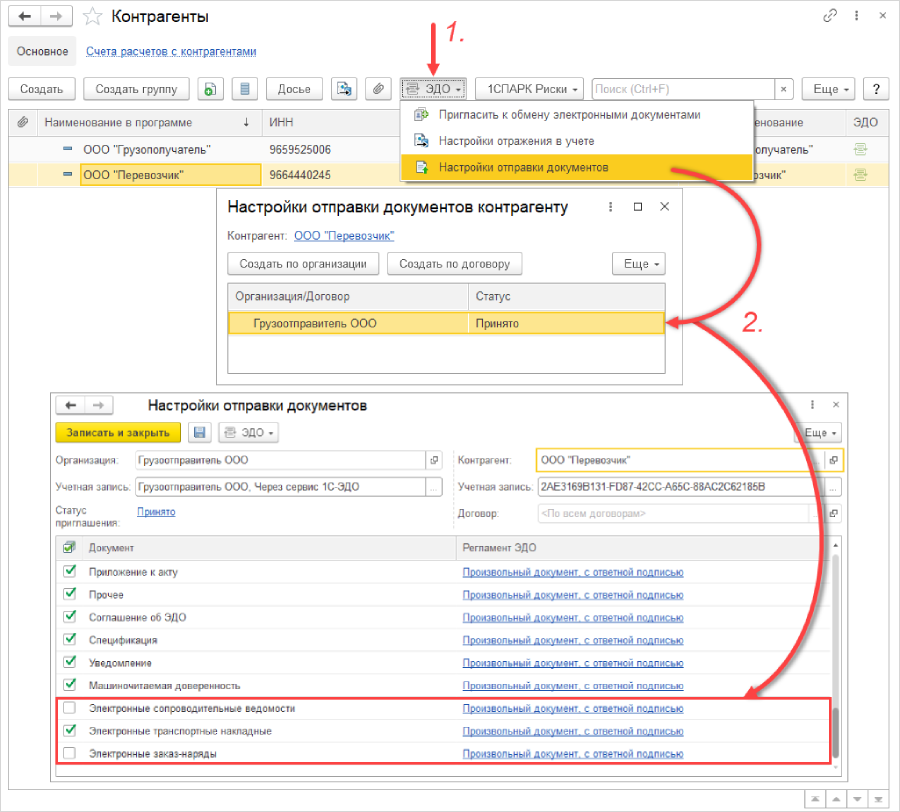Click the list view icon beside Досье
The height and width of the screenshot is (812, 900).
tap(245, 89)
